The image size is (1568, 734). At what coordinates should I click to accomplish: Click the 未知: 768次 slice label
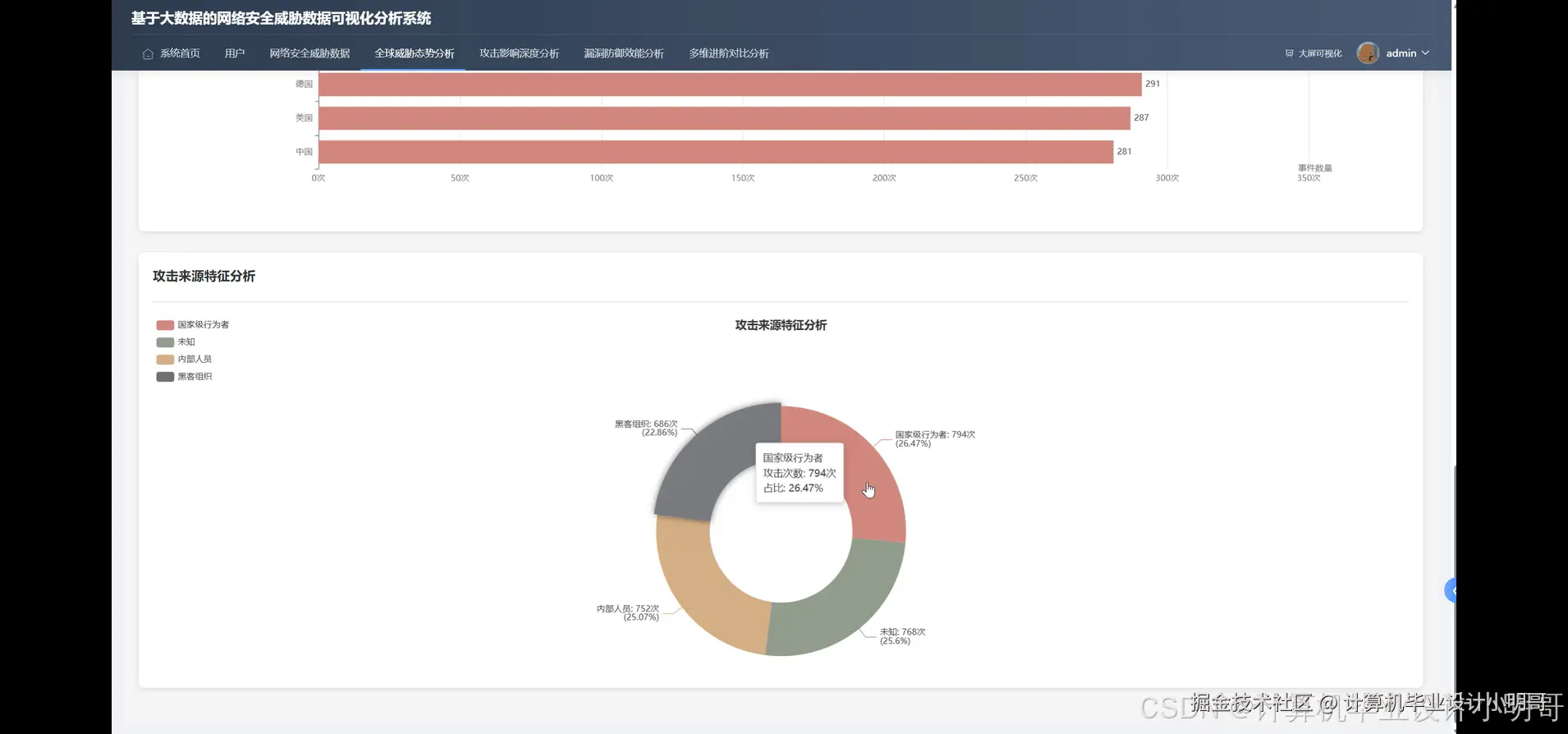pos(902,636)
